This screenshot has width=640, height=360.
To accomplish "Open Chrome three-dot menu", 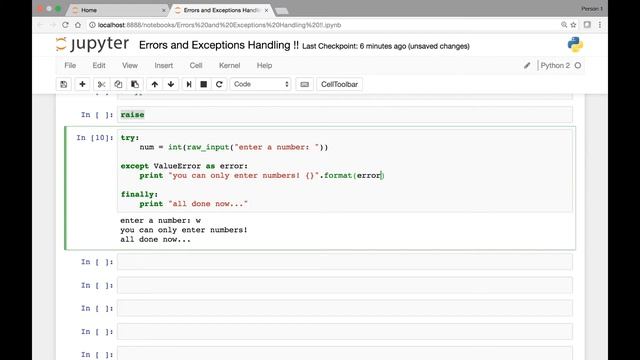I will 600,25.
